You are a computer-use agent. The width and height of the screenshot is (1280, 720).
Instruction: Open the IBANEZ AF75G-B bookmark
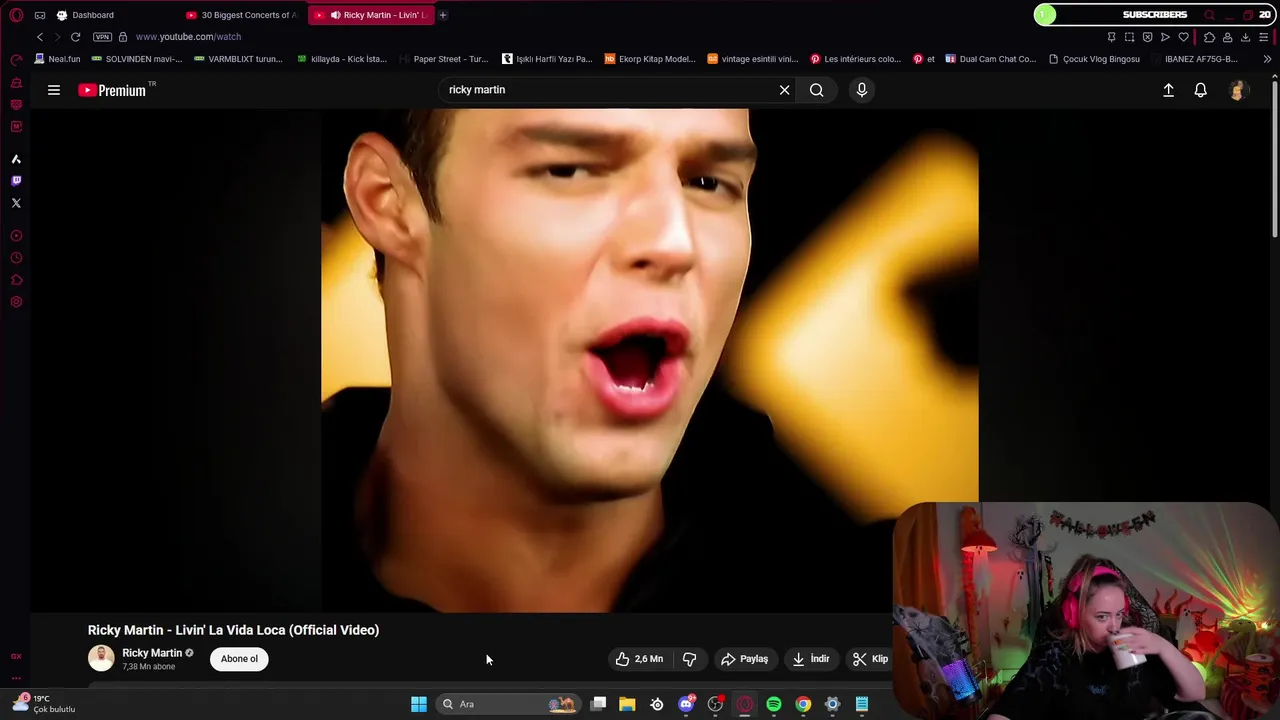[1194, 59]
